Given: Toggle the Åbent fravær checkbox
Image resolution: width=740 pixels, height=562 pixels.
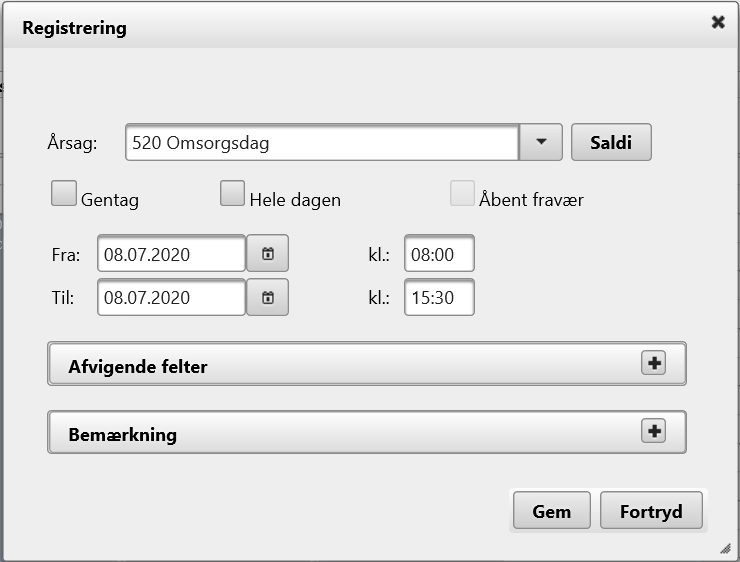Looking at the screenshot, I should tap(462, 194).
